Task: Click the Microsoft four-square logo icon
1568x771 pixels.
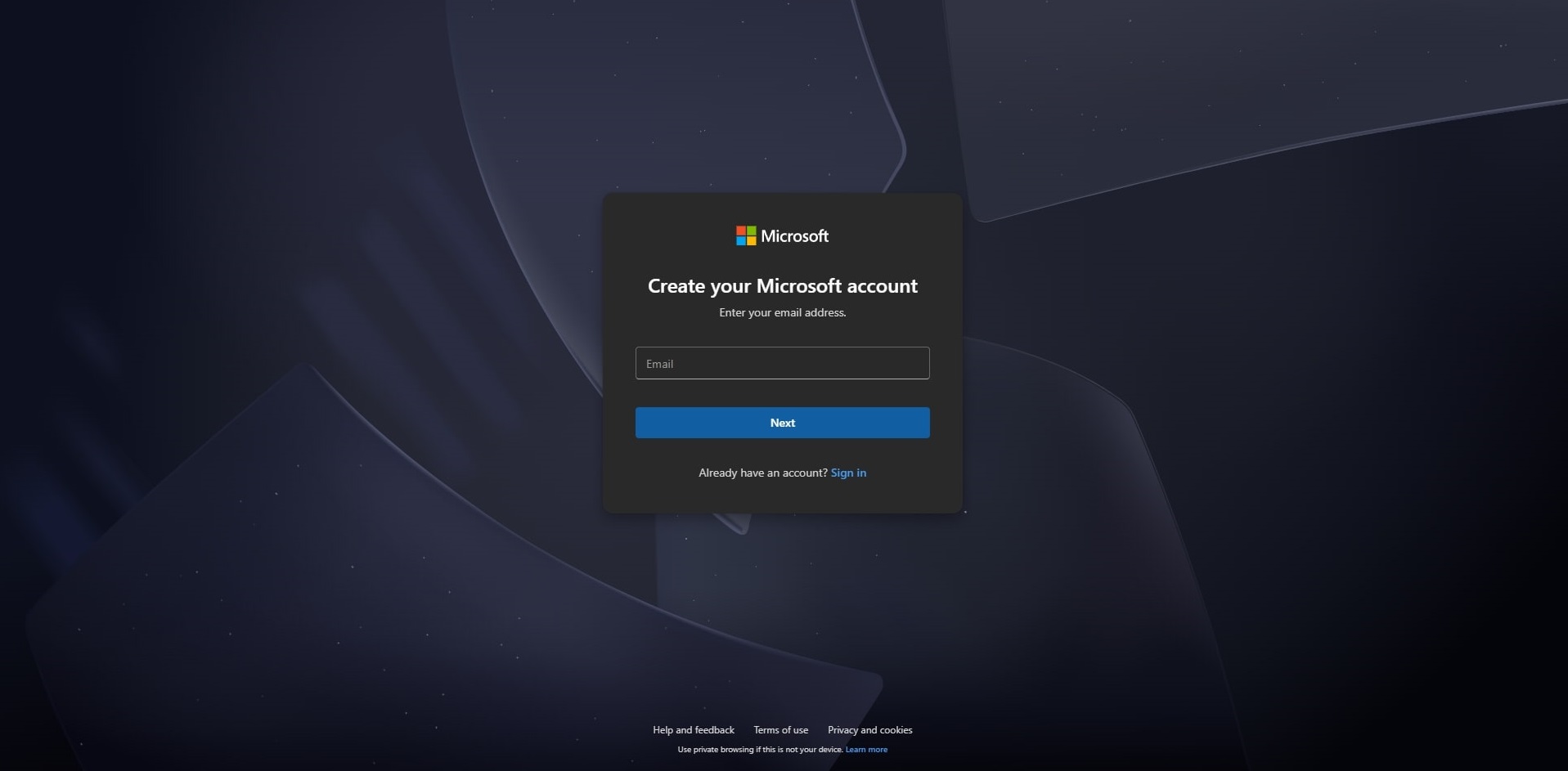Action: coord(746,236)
